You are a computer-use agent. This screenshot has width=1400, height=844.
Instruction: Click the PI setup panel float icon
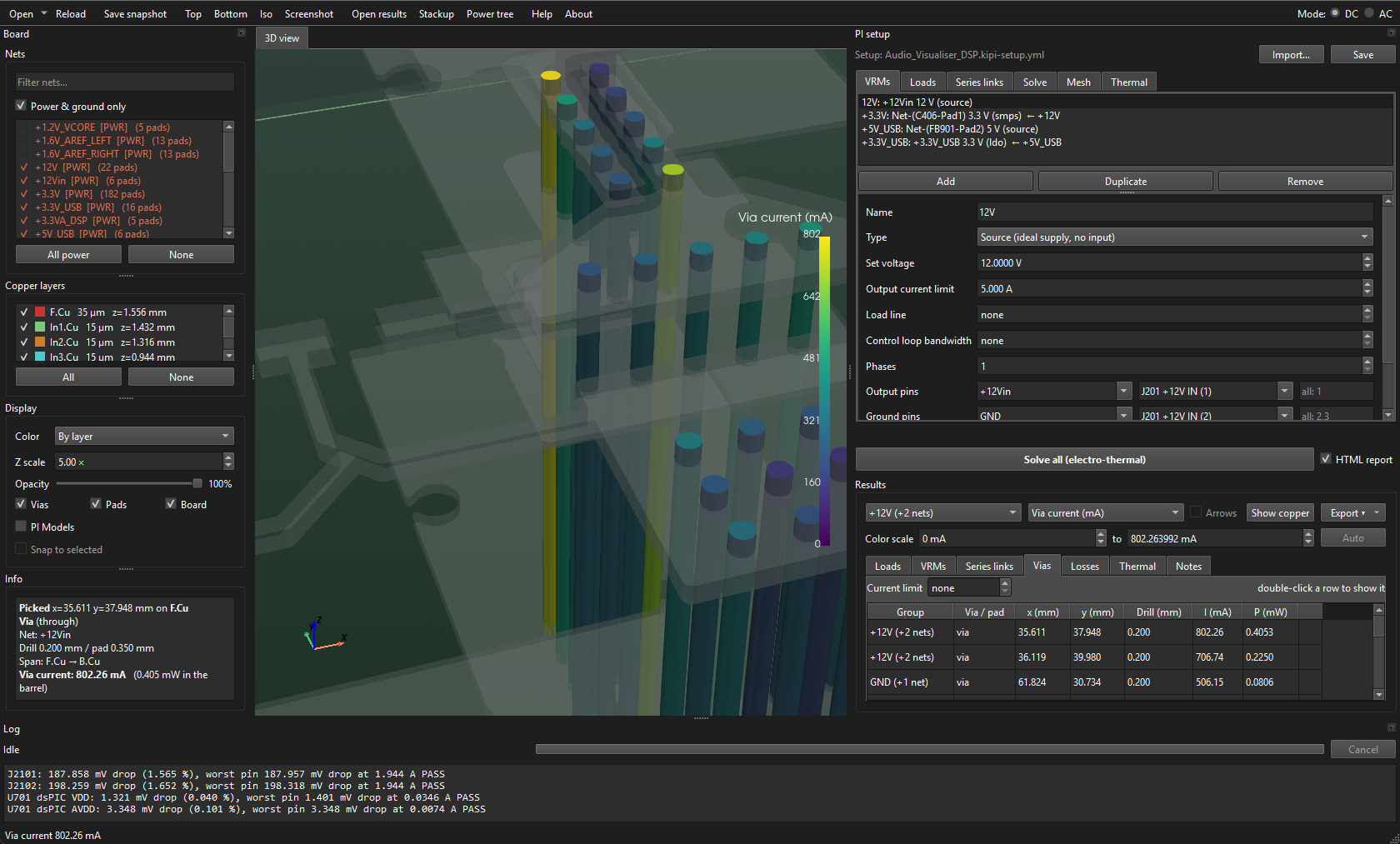tap(1391, 33)
